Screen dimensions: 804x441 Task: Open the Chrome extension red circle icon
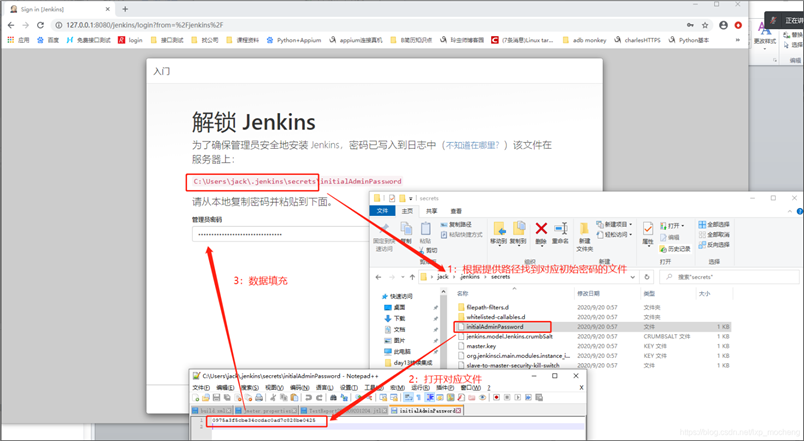tap(738, 25)
